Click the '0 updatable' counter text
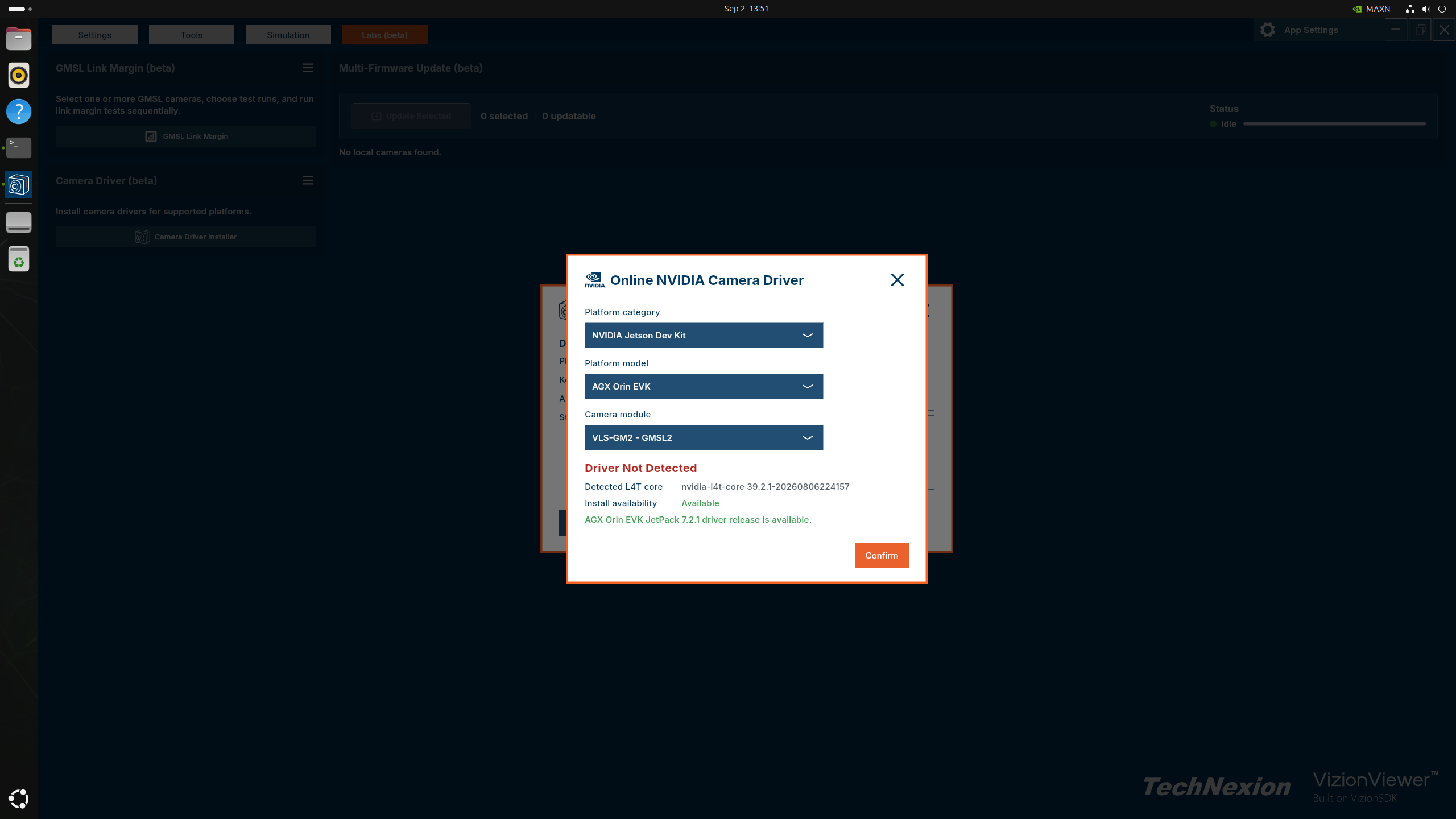The image size is (1456, 819). 569,116
